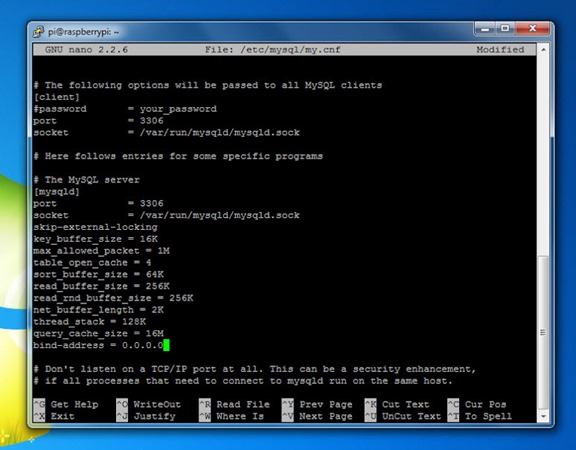The height and width of the screenshot is (450, 576).
Task: Click the '^C Cur Pos' shortcut label
Action: click(x=477, y=404)
